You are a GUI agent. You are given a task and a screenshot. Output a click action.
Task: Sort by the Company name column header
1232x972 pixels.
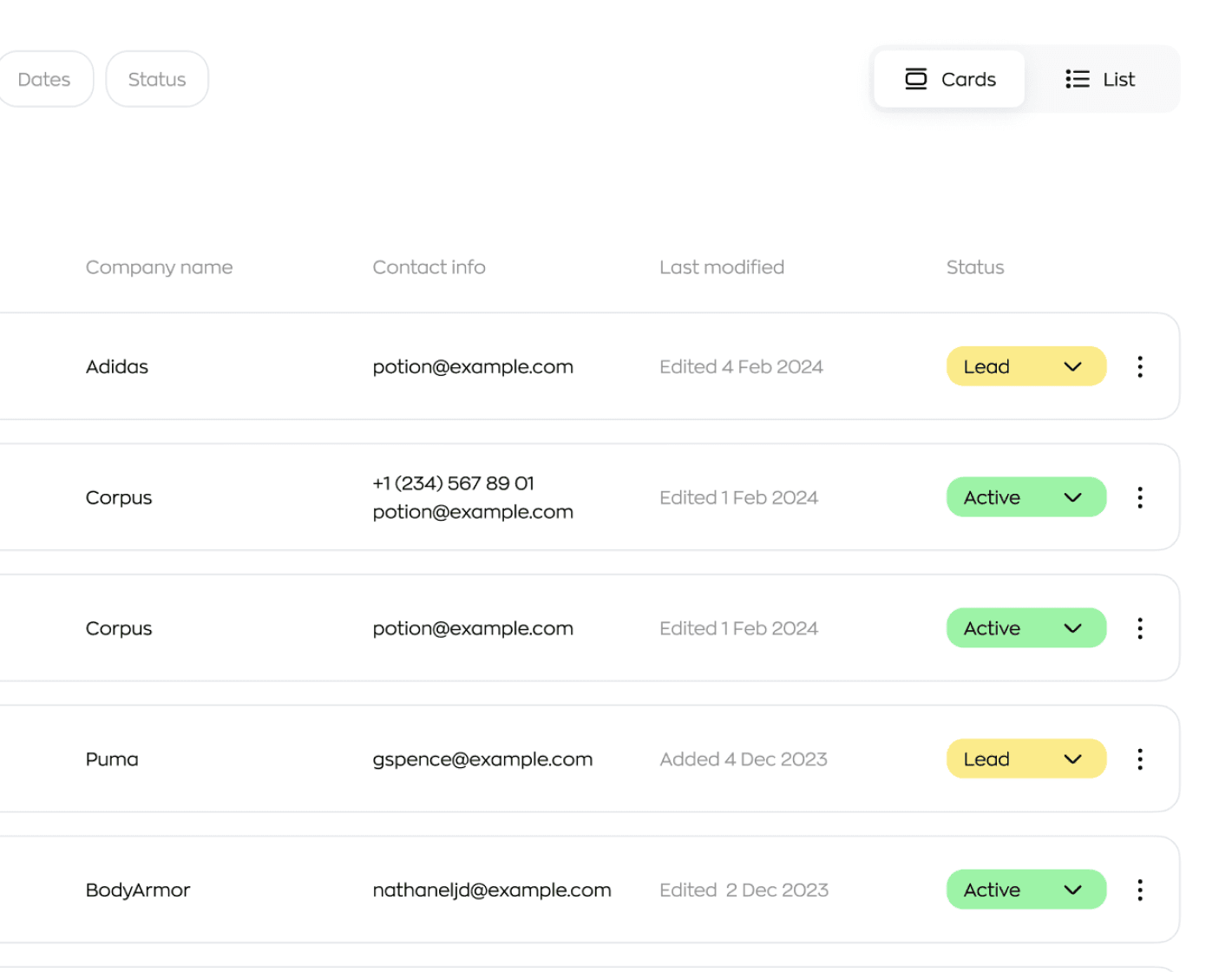click(x=159, y=267)
